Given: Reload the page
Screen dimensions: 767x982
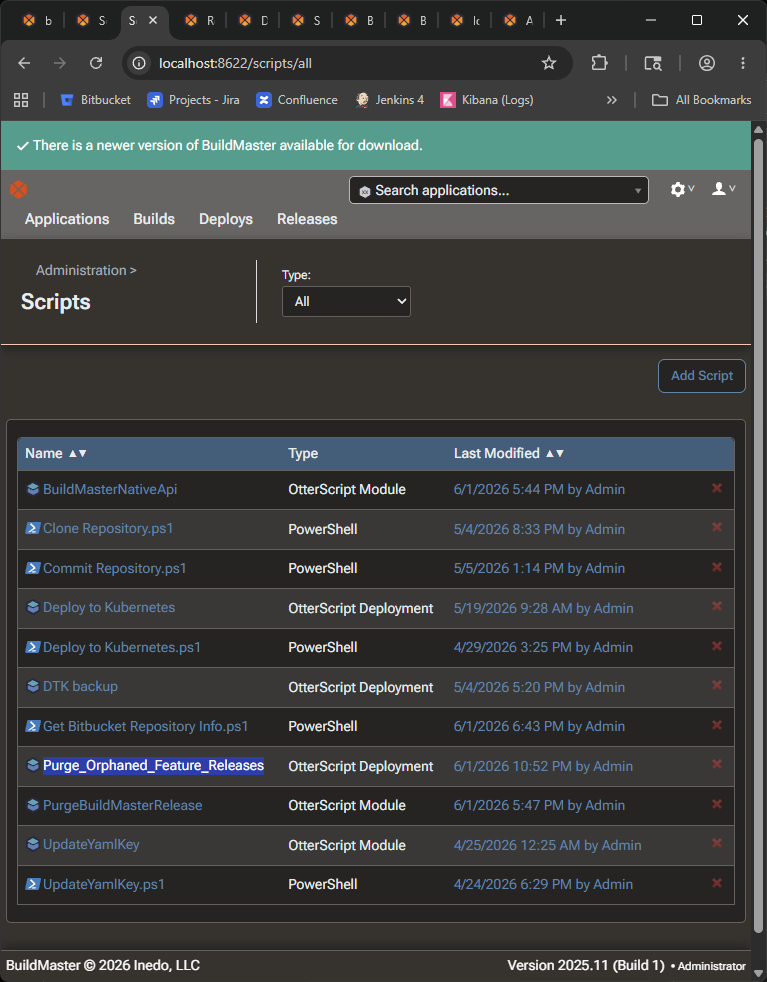Looking at the screenshot, I should point(96,63).
